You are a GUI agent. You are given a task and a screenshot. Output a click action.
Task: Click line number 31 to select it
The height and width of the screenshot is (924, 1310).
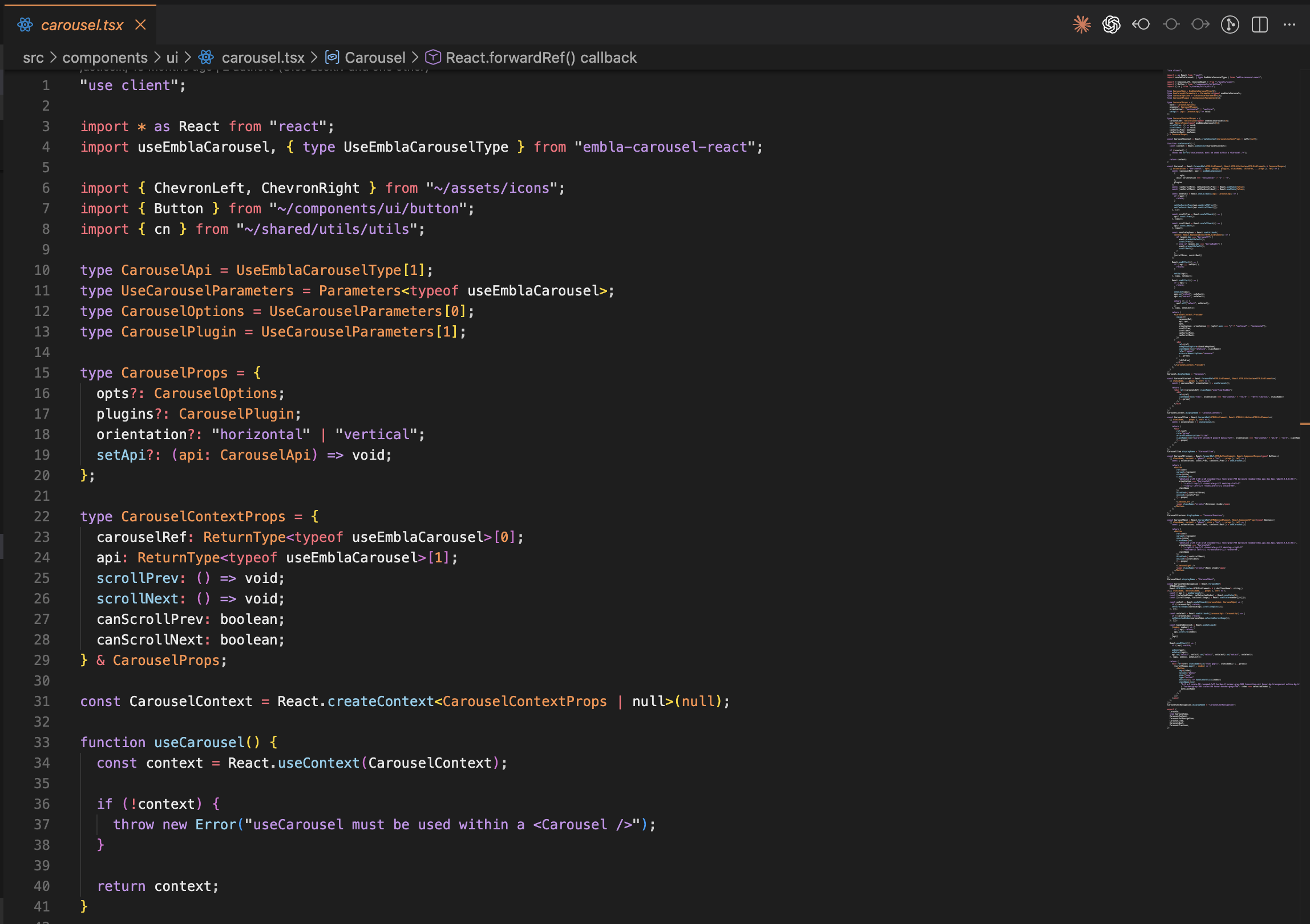coord(41,701)
